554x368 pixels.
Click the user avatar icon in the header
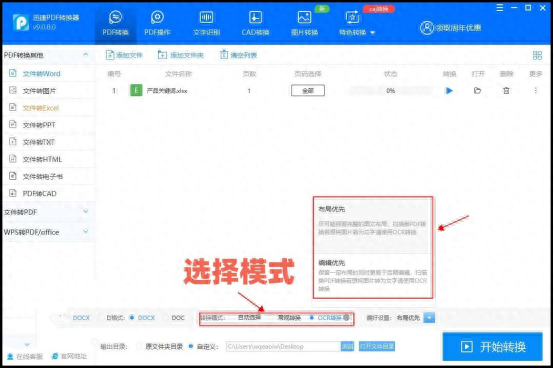pos(426,28)
